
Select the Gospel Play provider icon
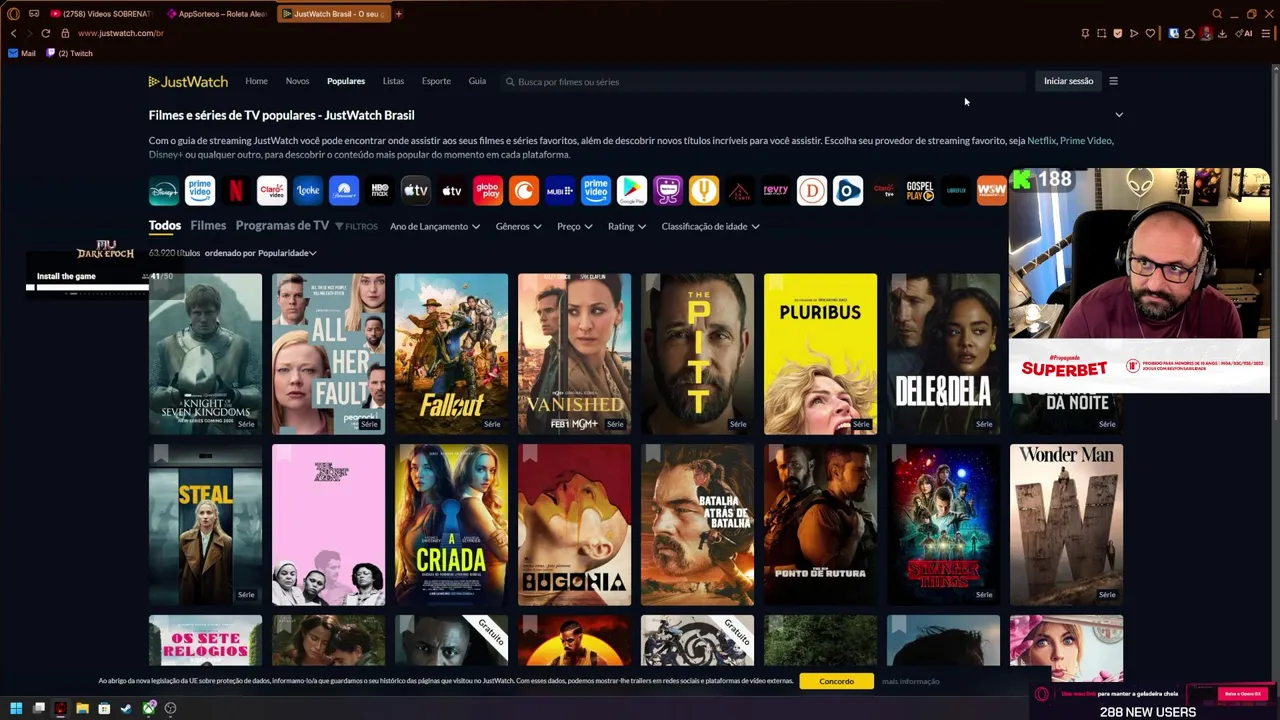[920, 190]
